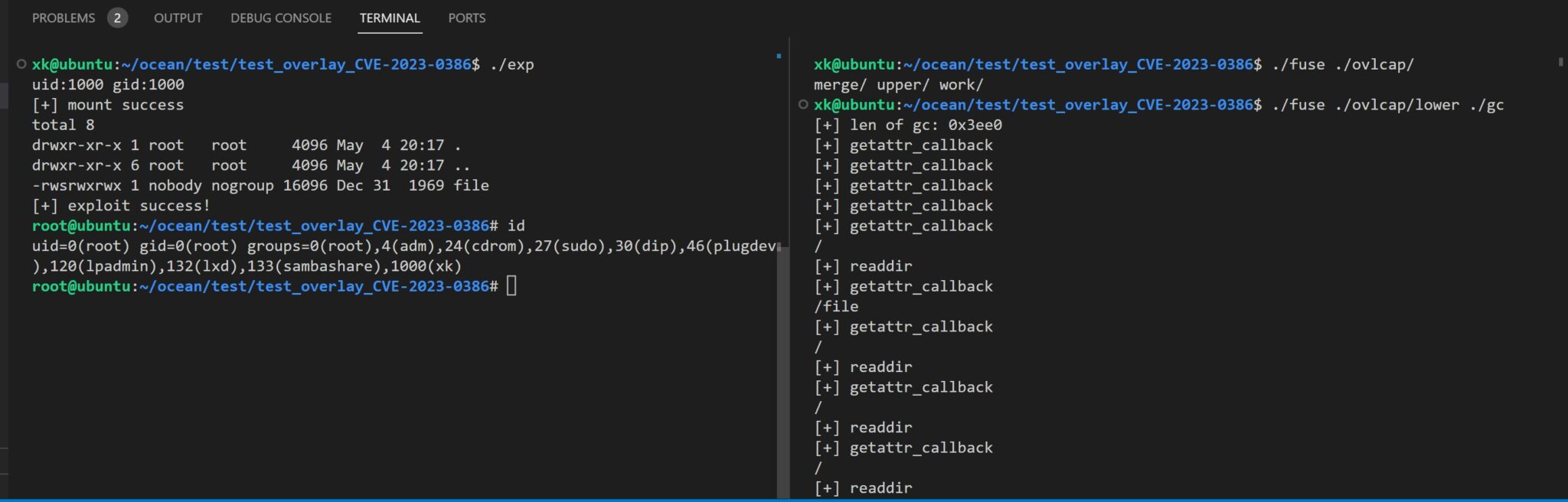Open the PROBLEMS tab
The width and height of the screenshot is (1568, 502).
(64, 18)
